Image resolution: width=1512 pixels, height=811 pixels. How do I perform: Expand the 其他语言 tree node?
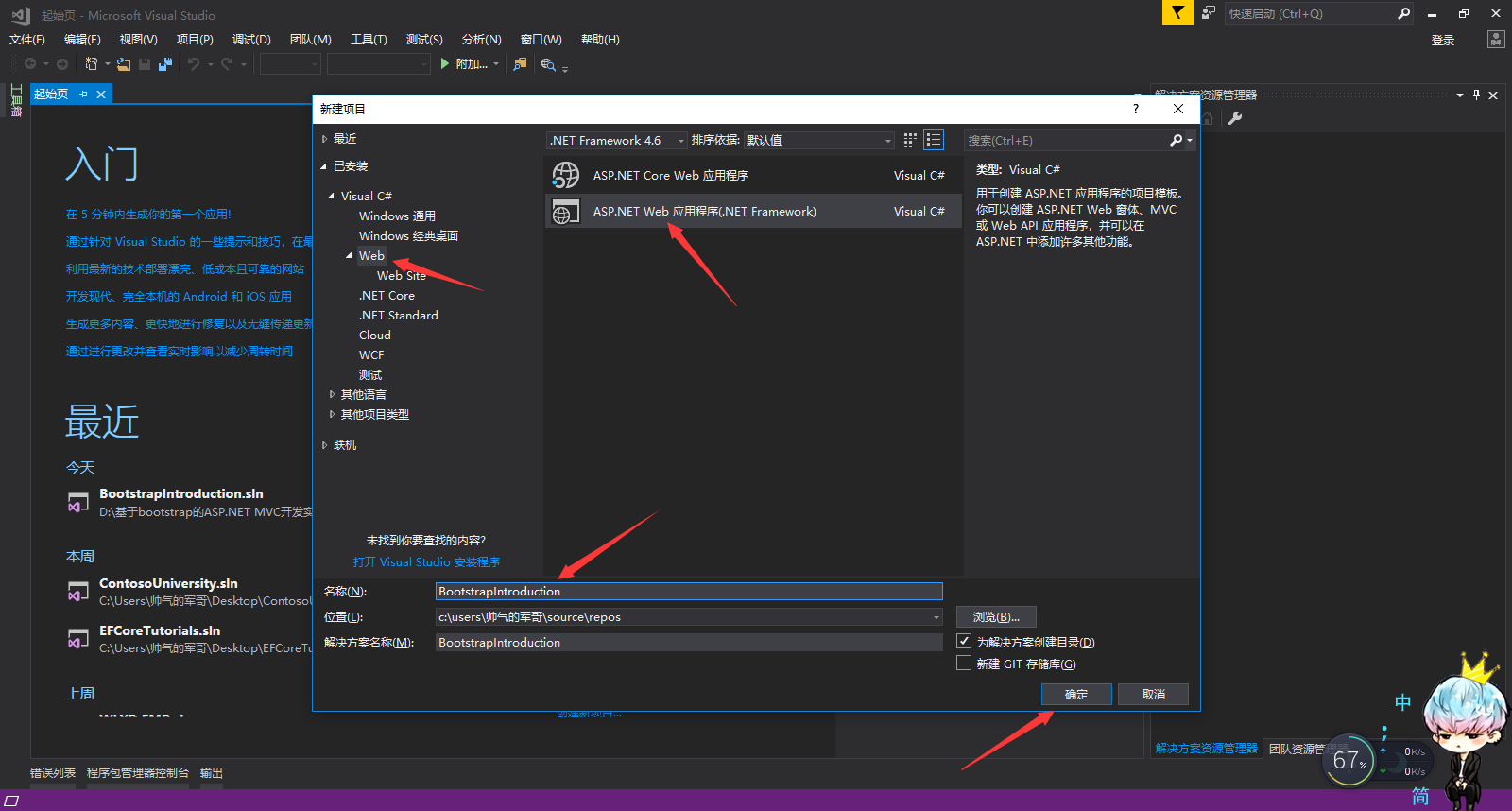[332, 394]
